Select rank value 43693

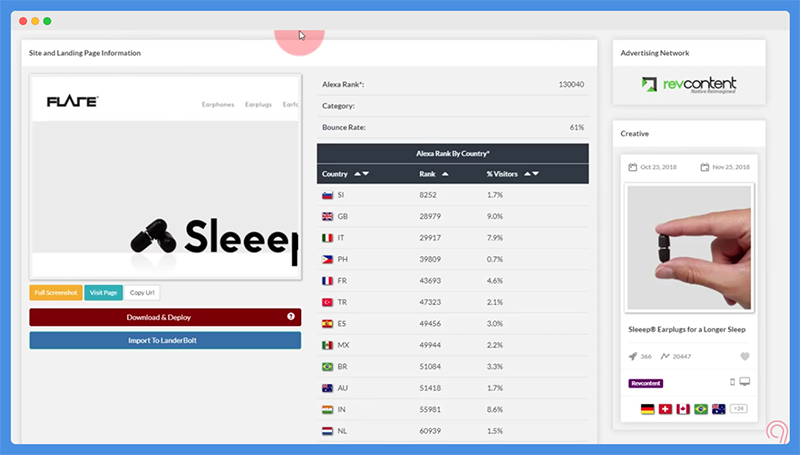[430, 281]
